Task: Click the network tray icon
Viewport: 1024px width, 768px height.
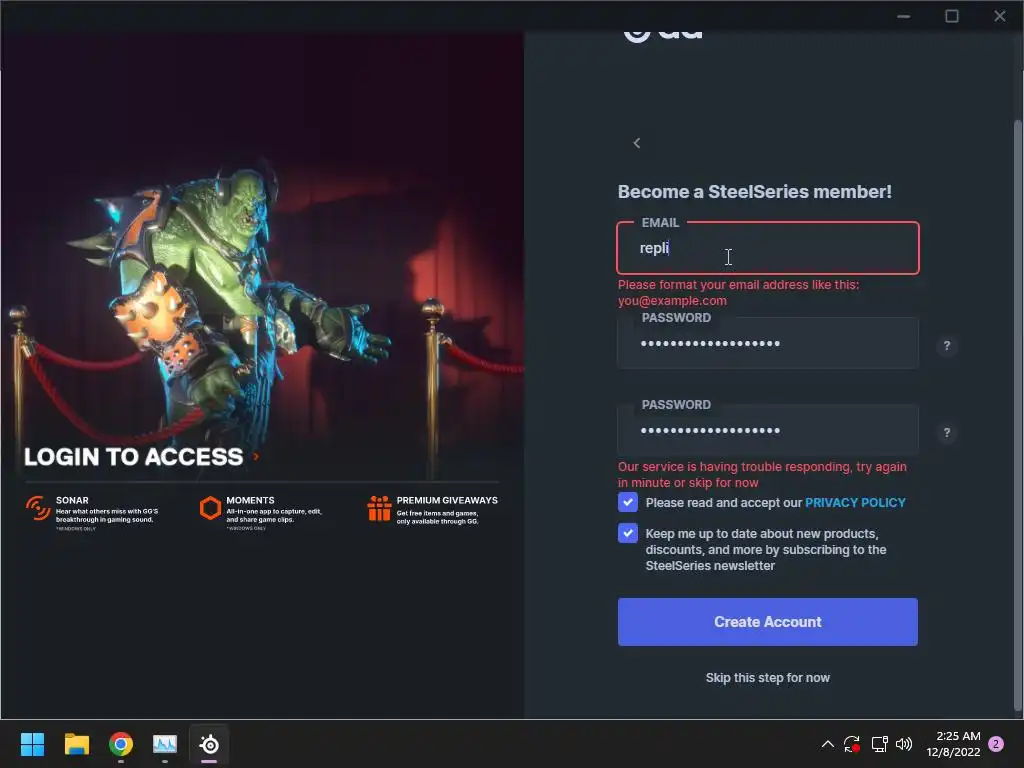Action: (879, 744)
